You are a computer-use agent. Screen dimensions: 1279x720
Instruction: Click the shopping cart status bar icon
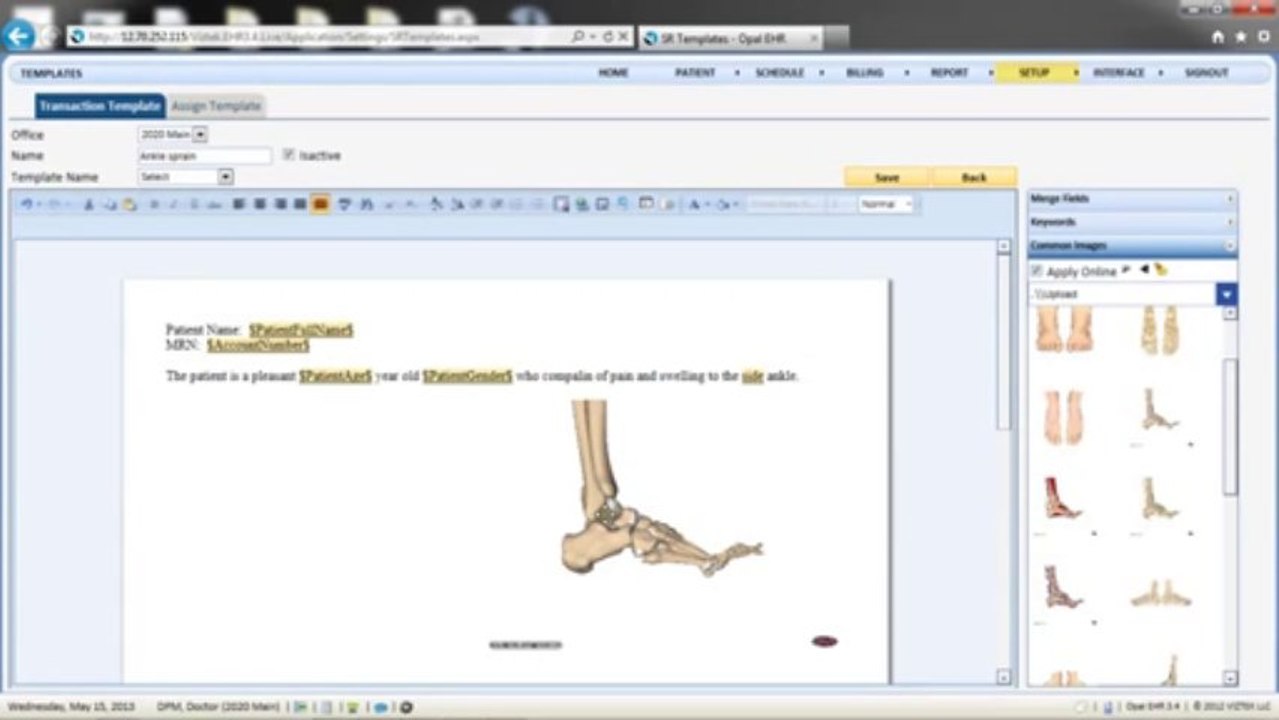(x=352, y=707)
